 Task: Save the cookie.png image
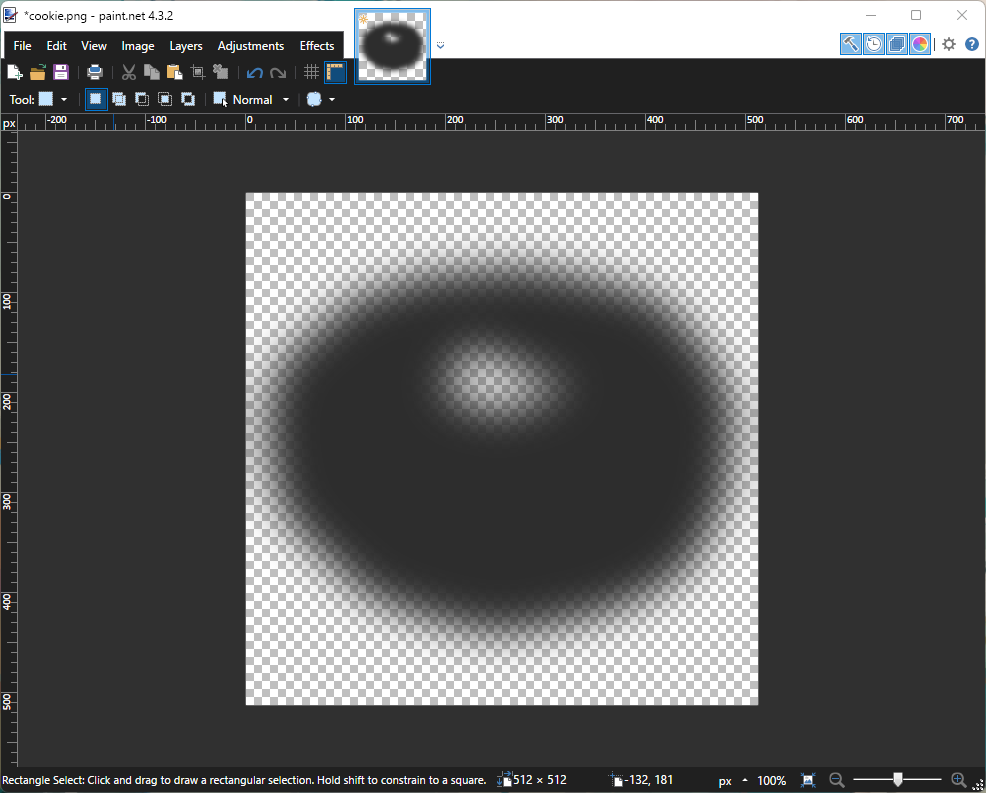(x=61, y=72)
